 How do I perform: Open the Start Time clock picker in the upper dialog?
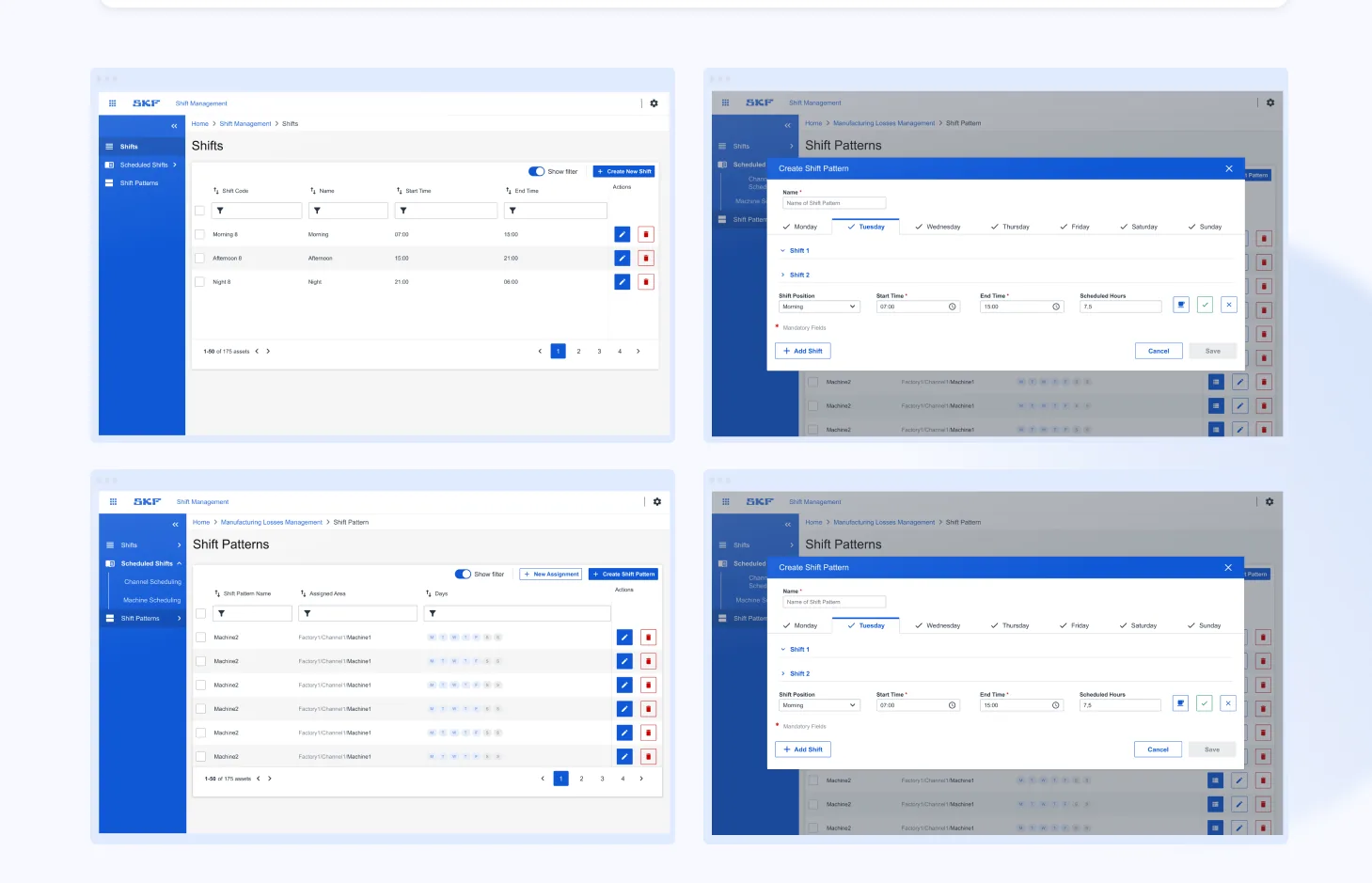tap(953, 307)
